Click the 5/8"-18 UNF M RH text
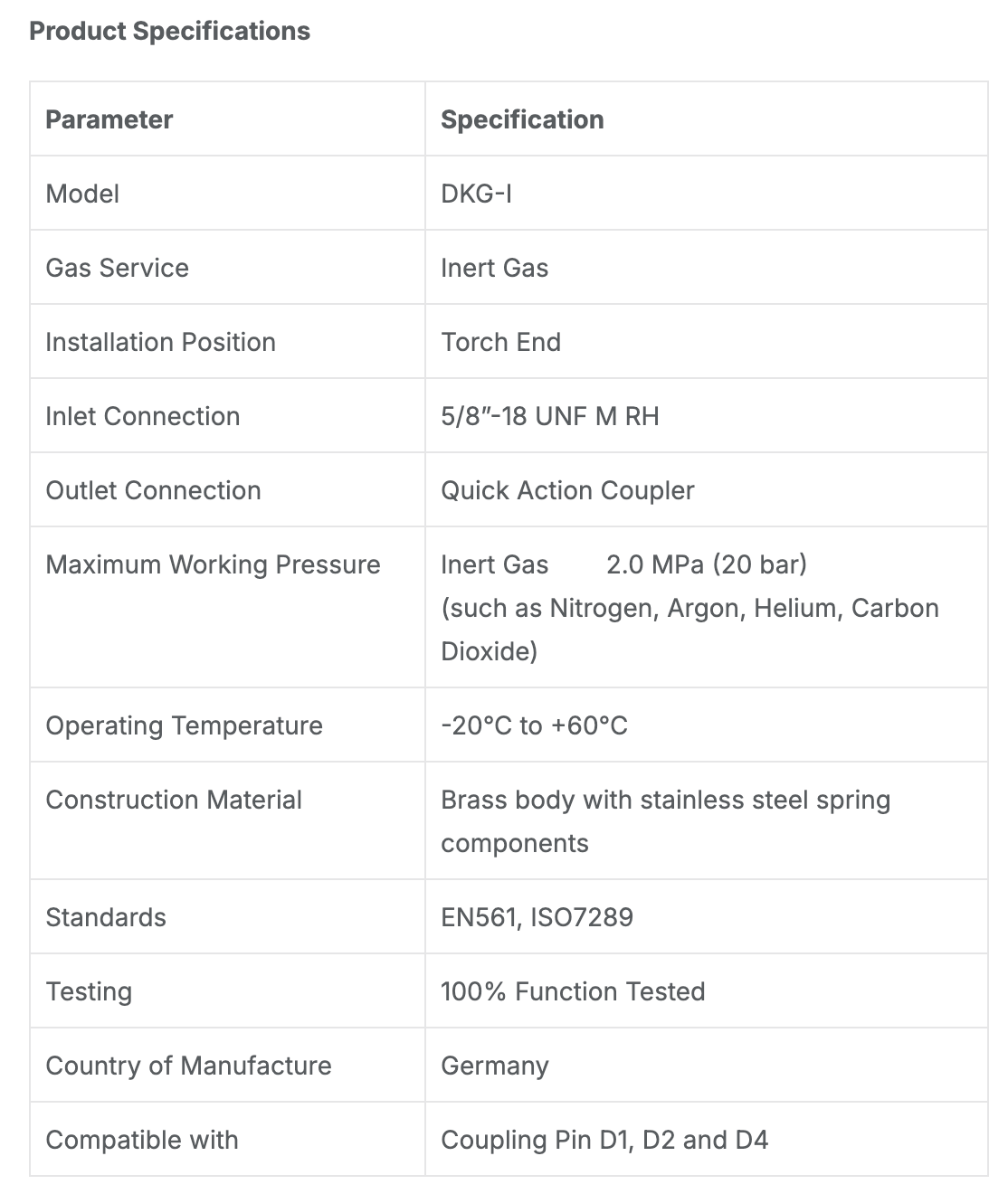This screenshot has width=1008, height=1194. tap(549, 416)
